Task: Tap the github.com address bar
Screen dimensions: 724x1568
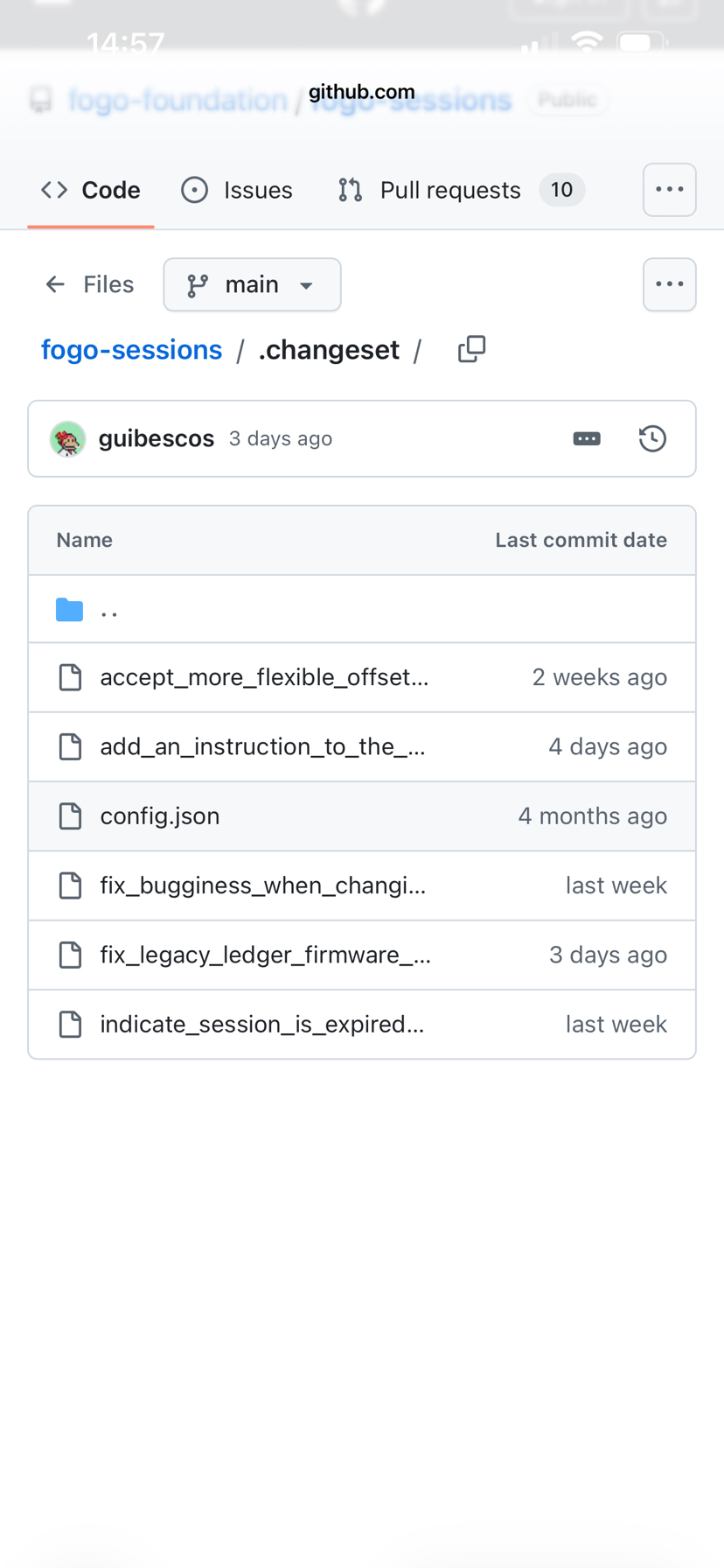Action: (362, 92)
